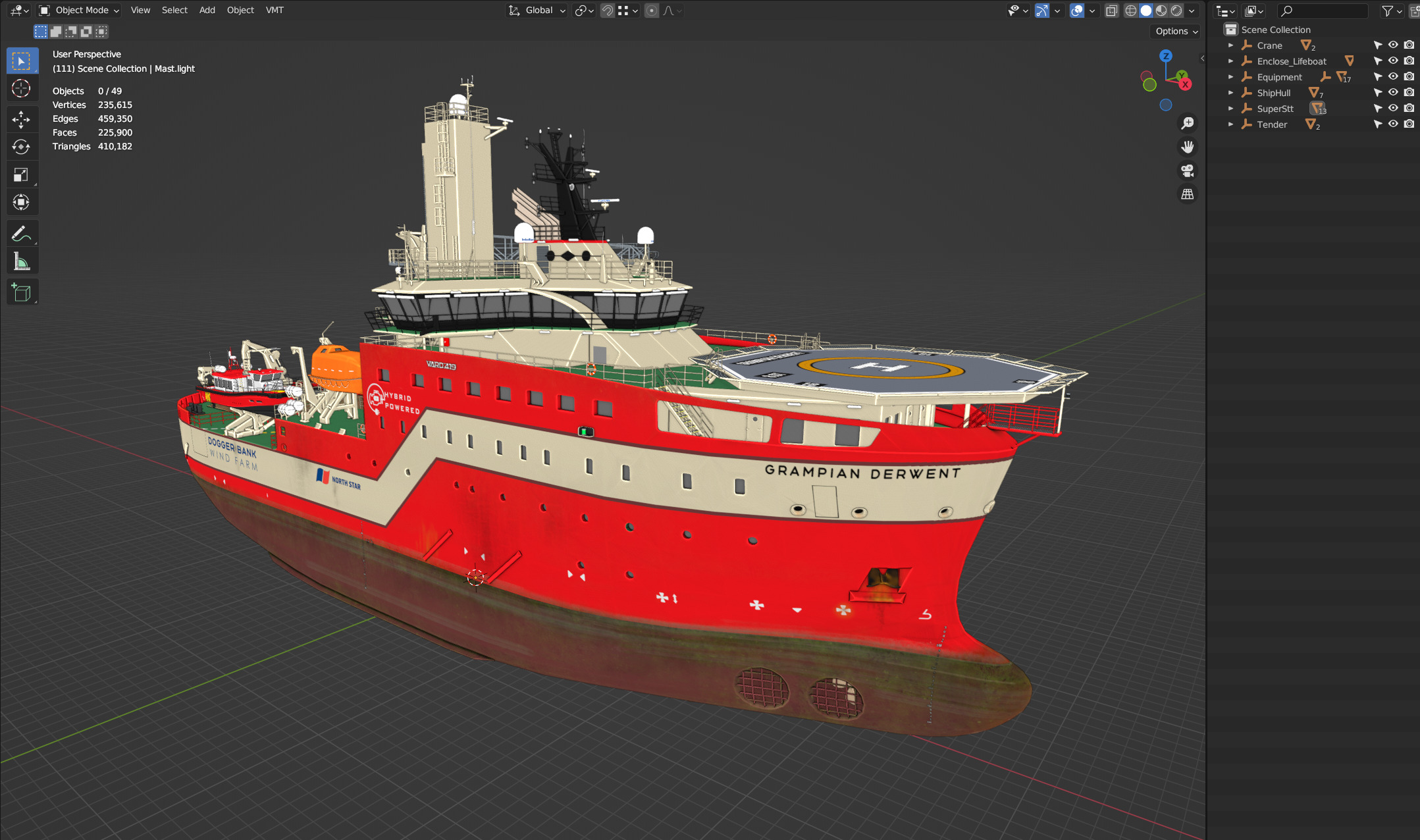Image resolution: width=1420 pixels, height=840 pixels.
Task: Select the Equipment collection row
Action: coord(1313,77)
